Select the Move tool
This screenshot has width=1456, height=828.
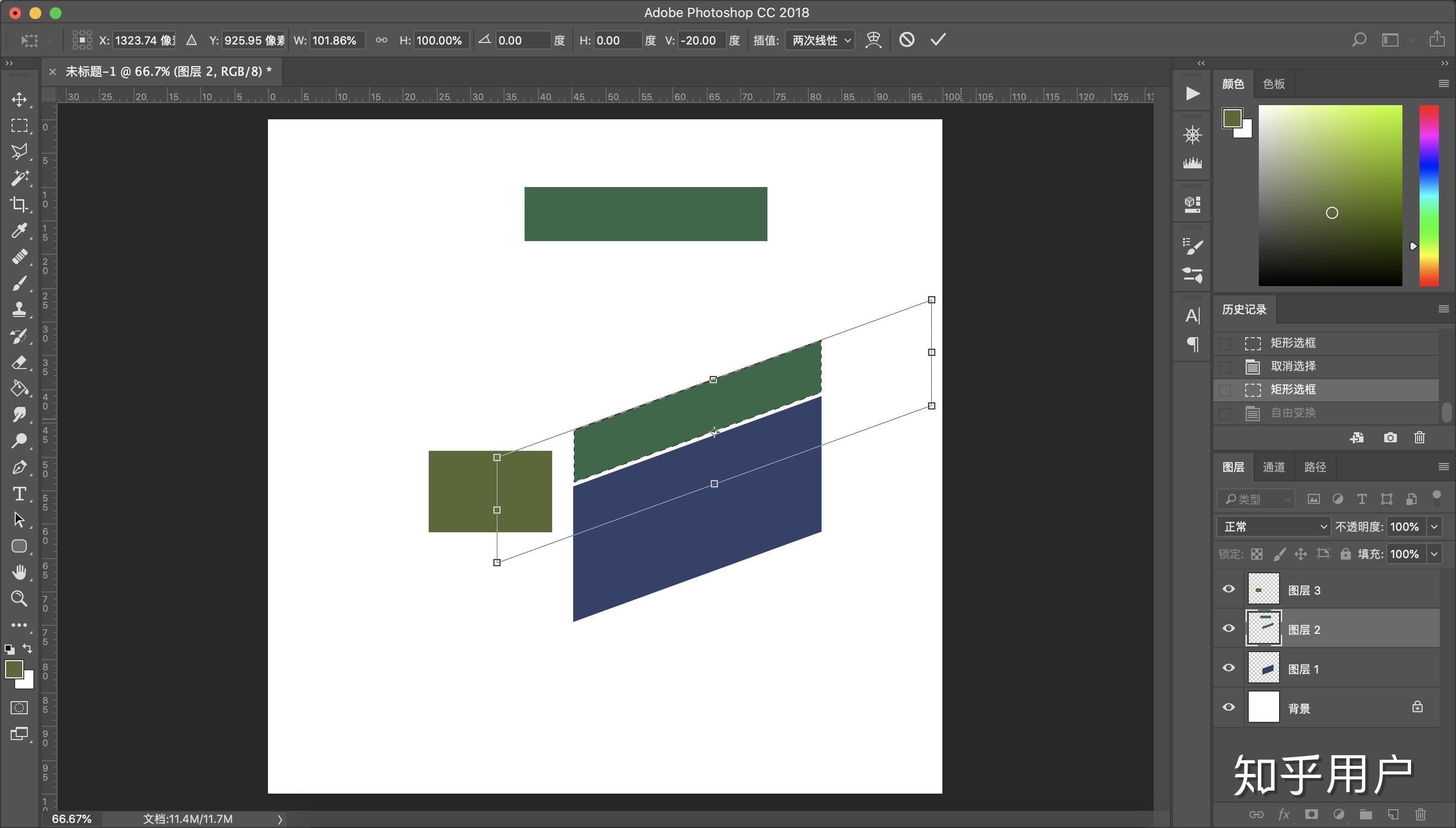click(19, 100)
